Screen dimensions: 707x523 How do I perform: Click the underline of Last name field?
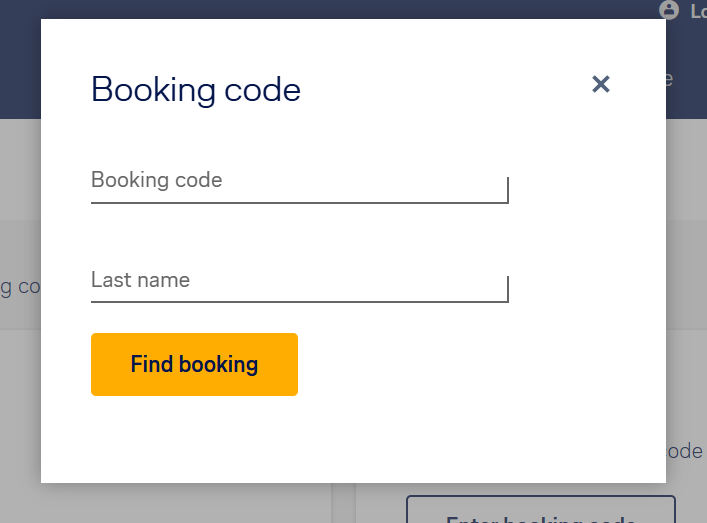(299, 302)
